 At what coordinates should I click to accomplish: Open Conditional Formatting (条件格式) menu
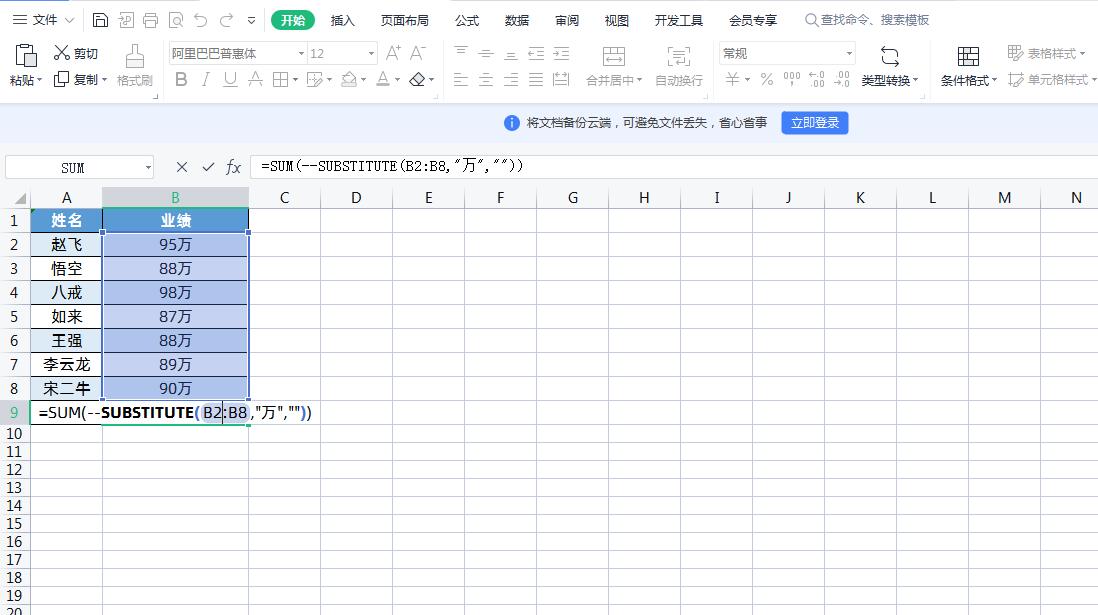click(x=968, y=67)
